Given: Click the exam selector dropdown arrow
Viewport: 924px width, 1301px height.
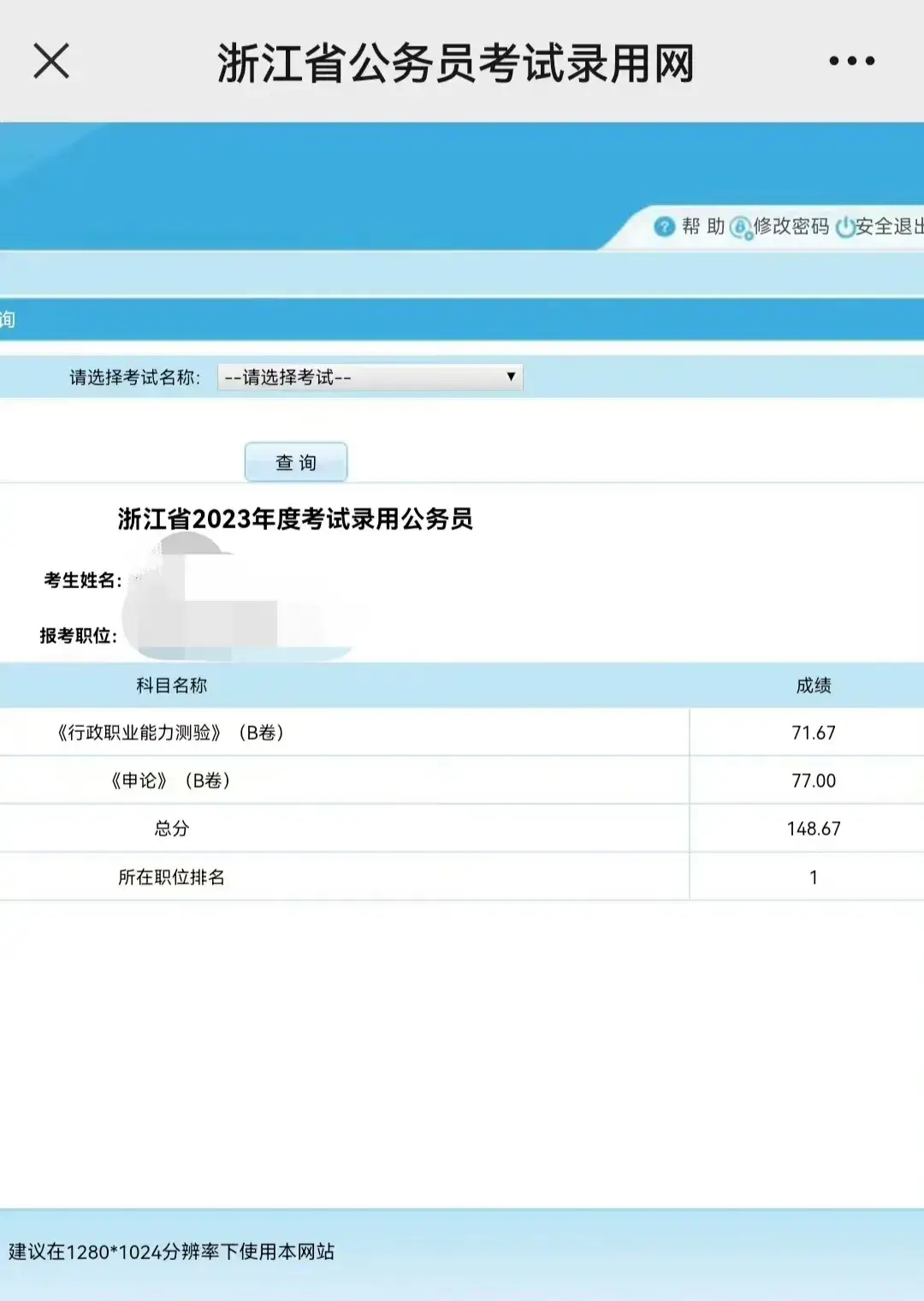Looking at the screenshot, I should (x=511, y=376).
